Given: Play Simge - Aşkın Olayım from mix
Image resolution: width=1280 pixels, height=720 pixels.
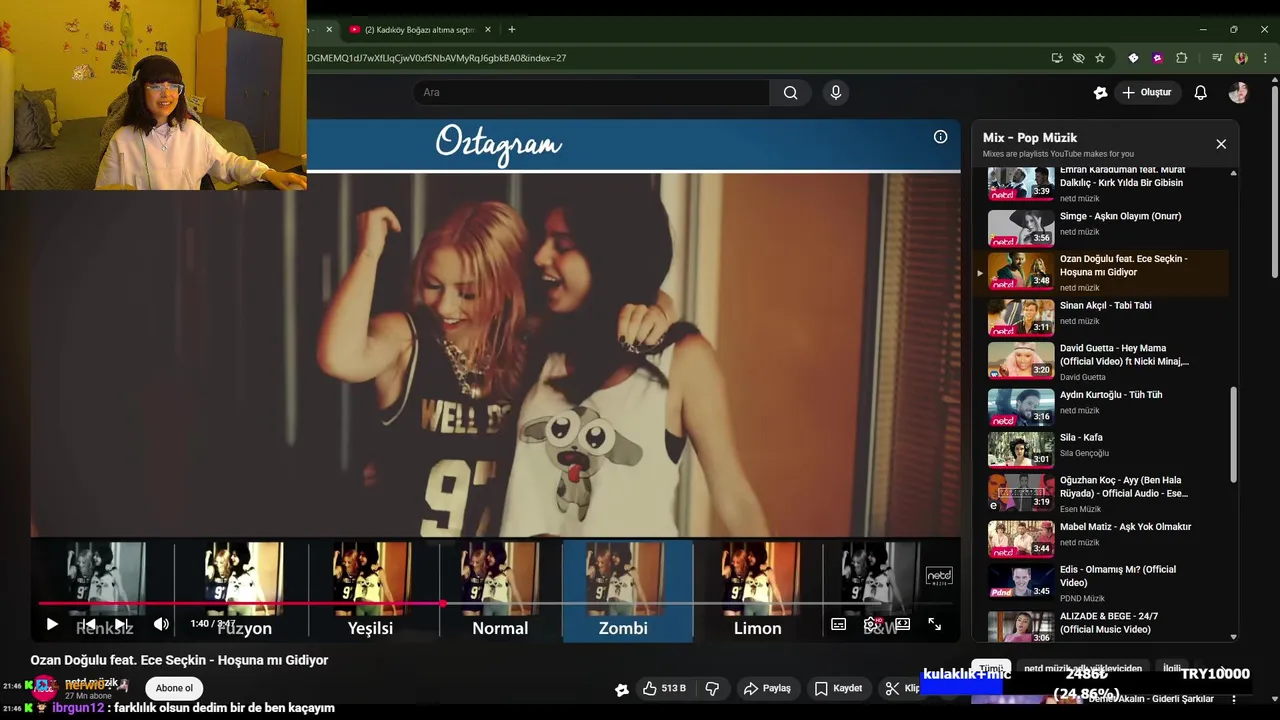Looking at the screenshot, I should (1104, 227).
